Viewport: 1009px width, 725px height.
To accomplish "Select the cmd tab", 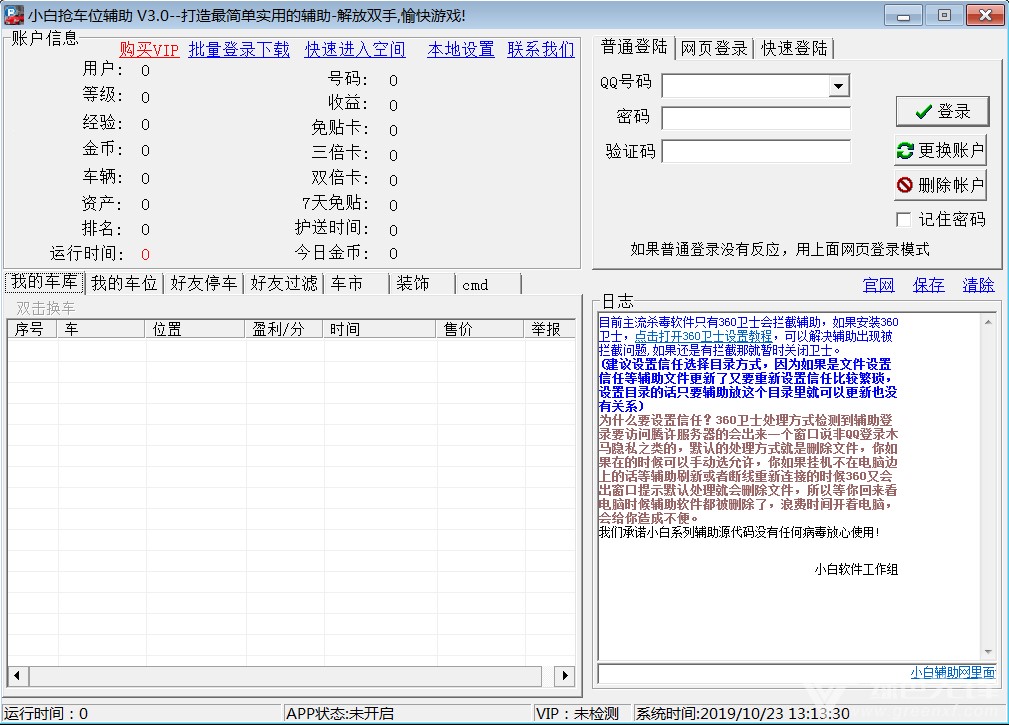I will (x=488, y=284).
